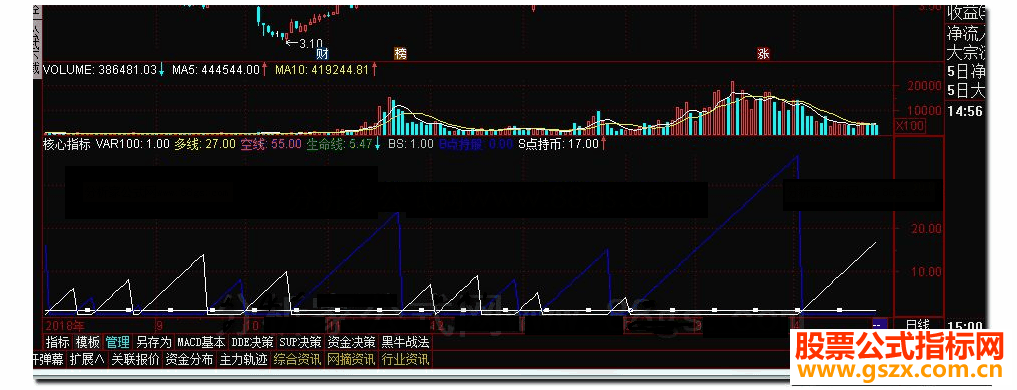Open 关联报价 panel

[x=135, y=360]
